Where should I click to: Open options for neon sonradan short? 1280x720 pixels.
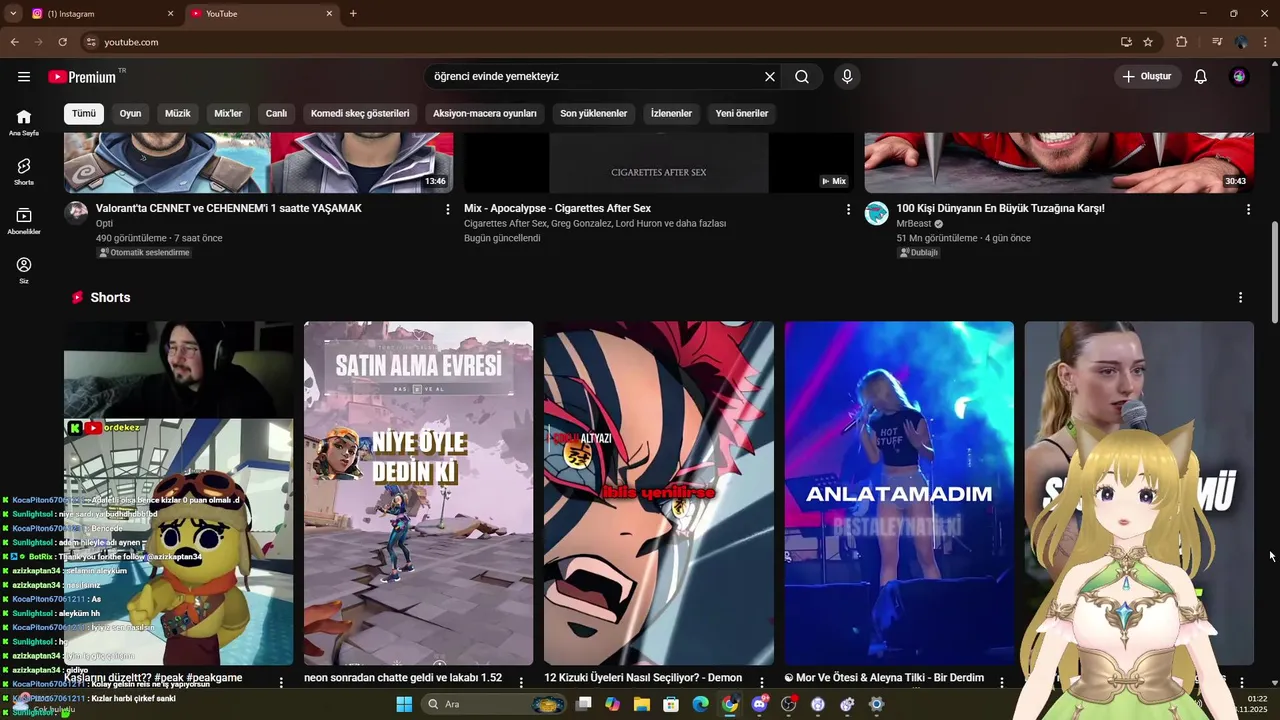click(x=521, y=682)
